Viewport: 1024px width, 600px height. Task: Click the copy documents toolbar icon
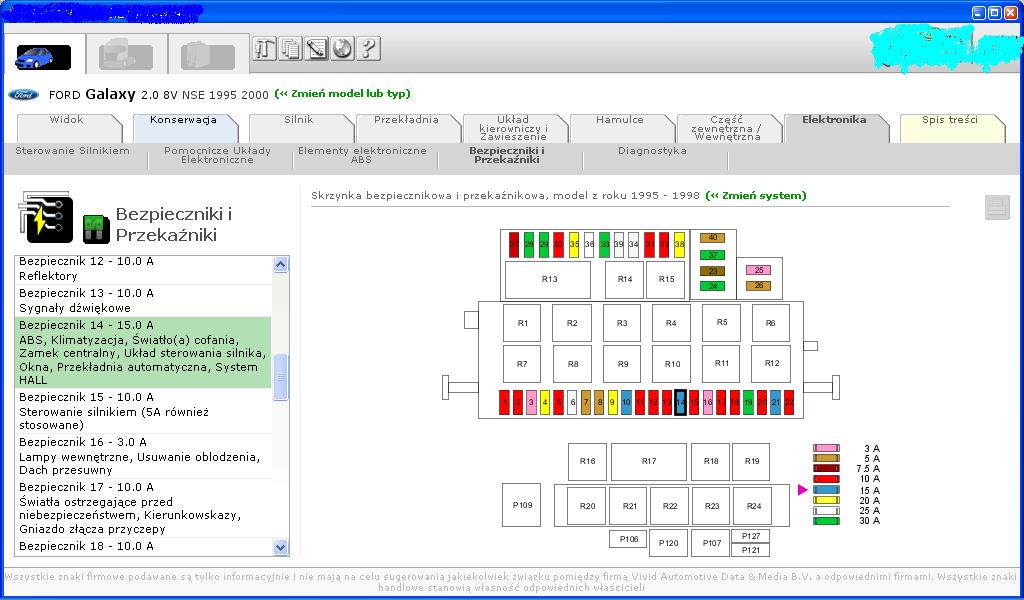click(291, 48)
